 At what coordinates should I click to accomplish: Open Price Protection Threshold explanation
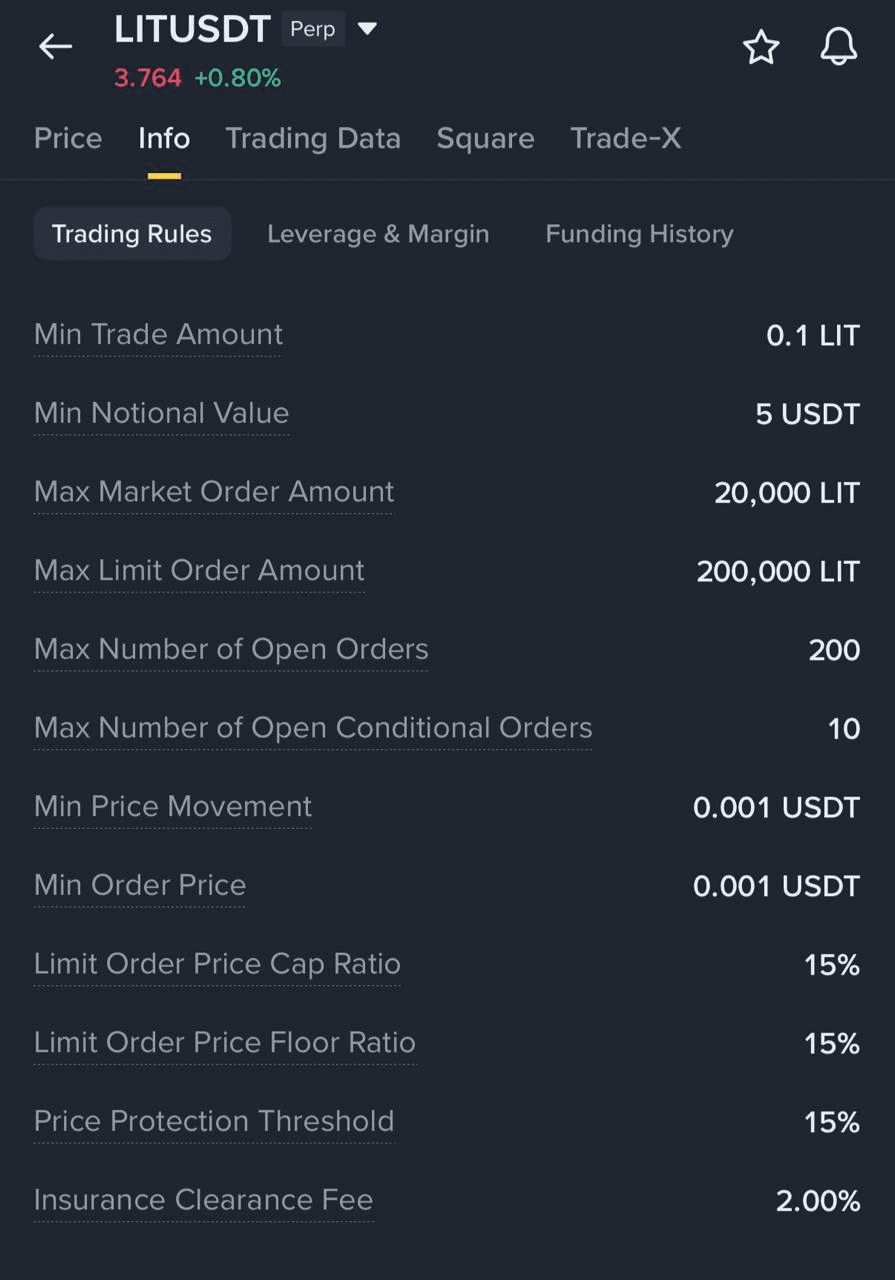pos(214,1121)
